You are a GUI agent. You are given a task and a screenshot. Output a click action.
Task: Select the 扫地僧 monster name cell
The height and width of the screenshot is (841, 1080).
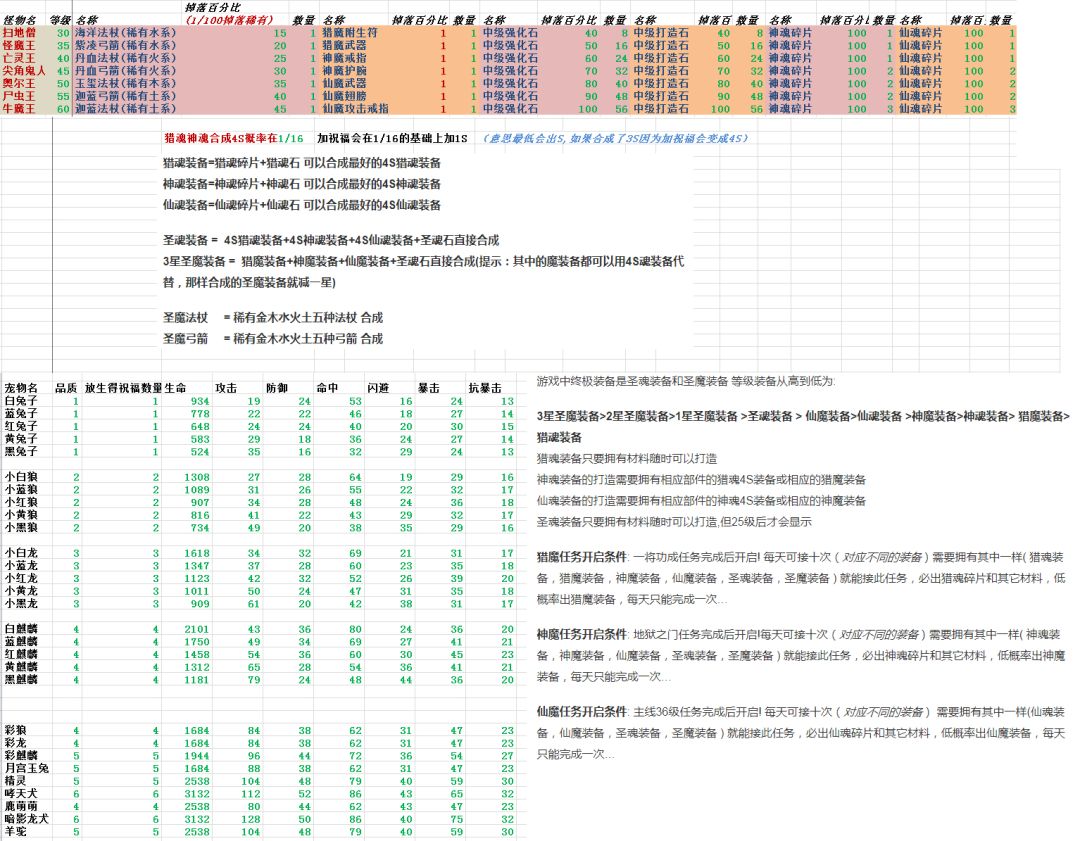19,33
